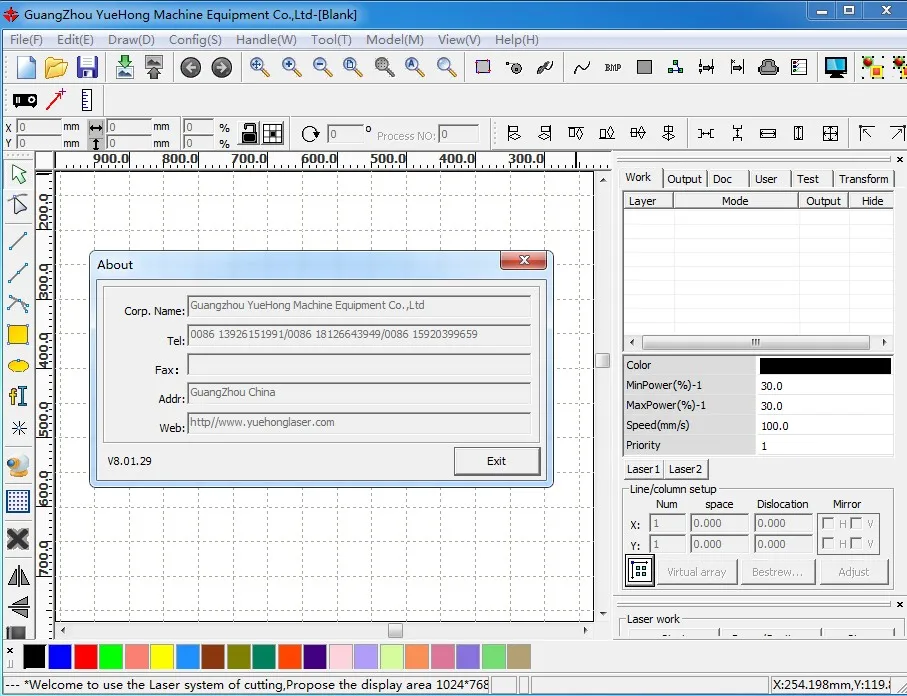Select the ellipse drawing tool

pyautogui.click(x=17, y=366)
